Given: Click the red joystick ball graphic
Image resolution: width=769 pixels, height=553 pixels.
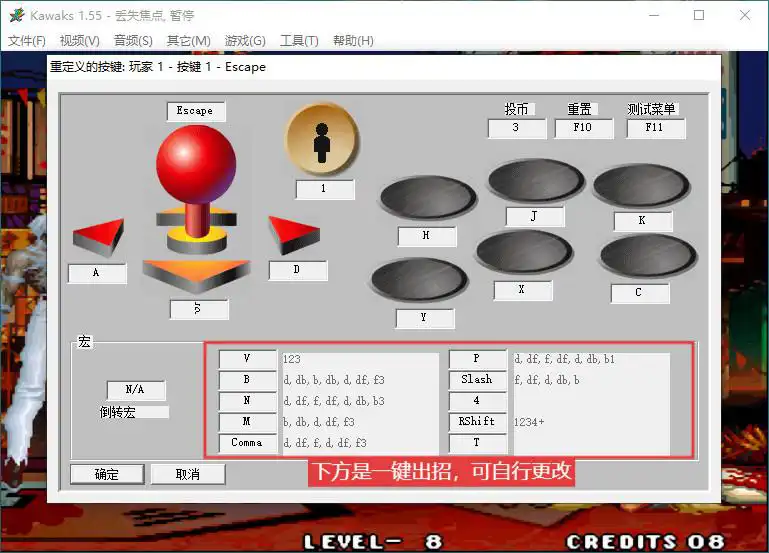Looking at the screenshot, I should pyautogui.click(x=196, y=164).
